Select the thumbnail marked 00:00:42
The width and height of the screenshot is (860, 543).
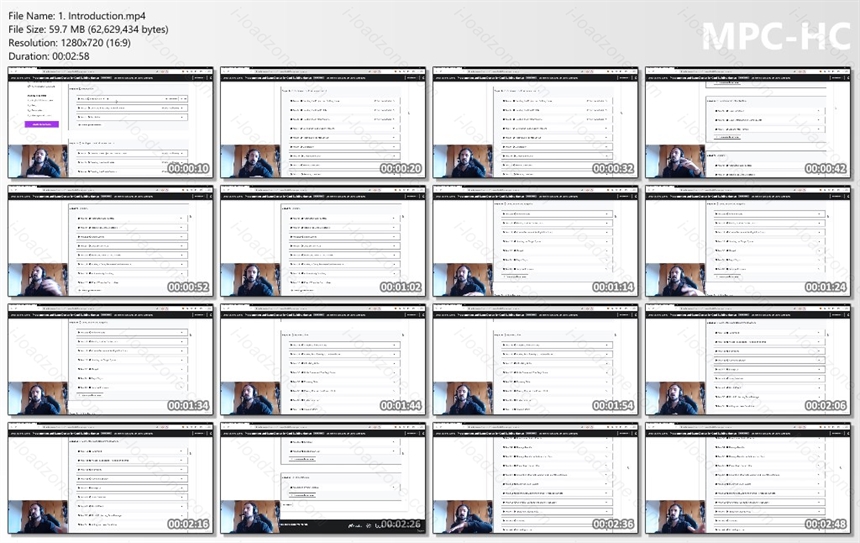(x=748, y=123)
